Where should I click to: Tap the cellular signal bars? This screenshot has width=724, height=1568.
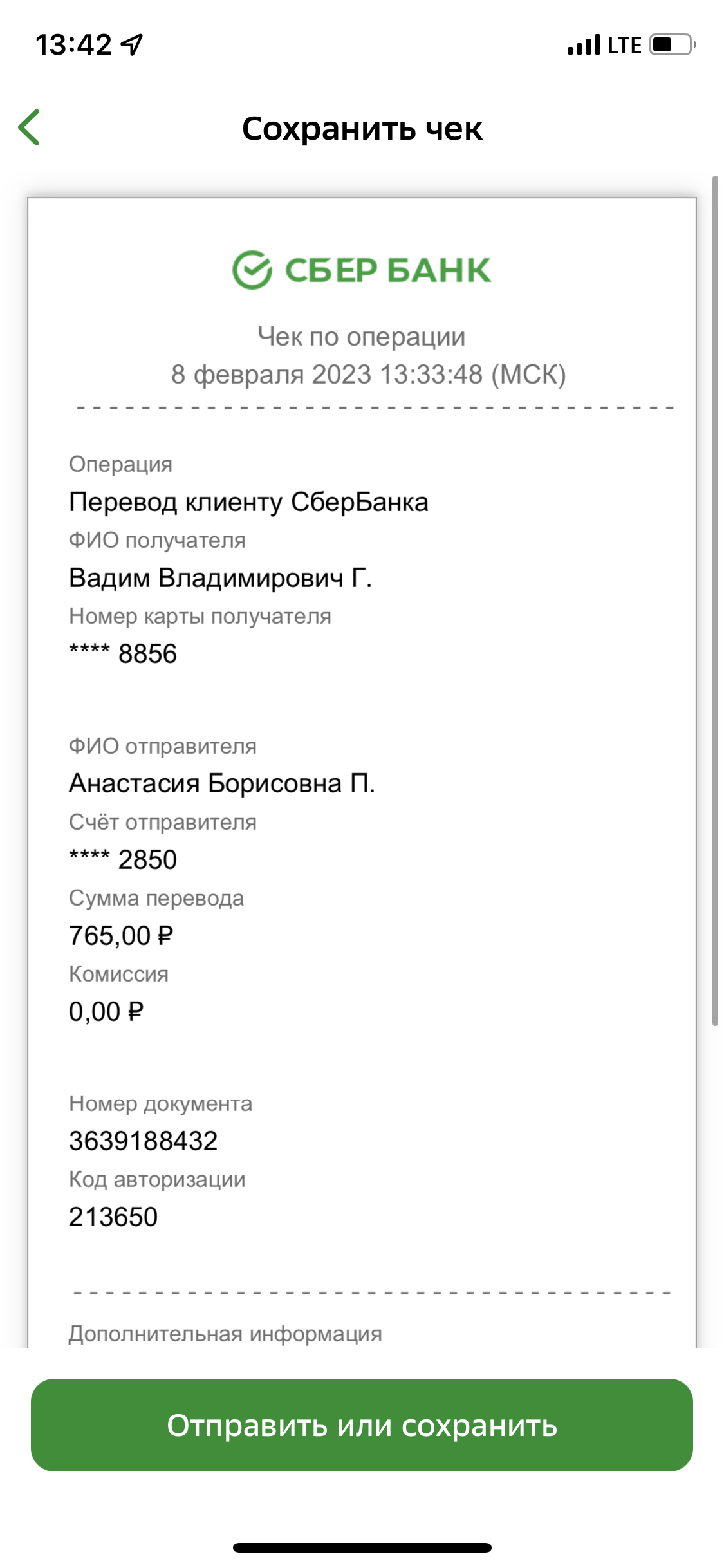click(584, 45)
